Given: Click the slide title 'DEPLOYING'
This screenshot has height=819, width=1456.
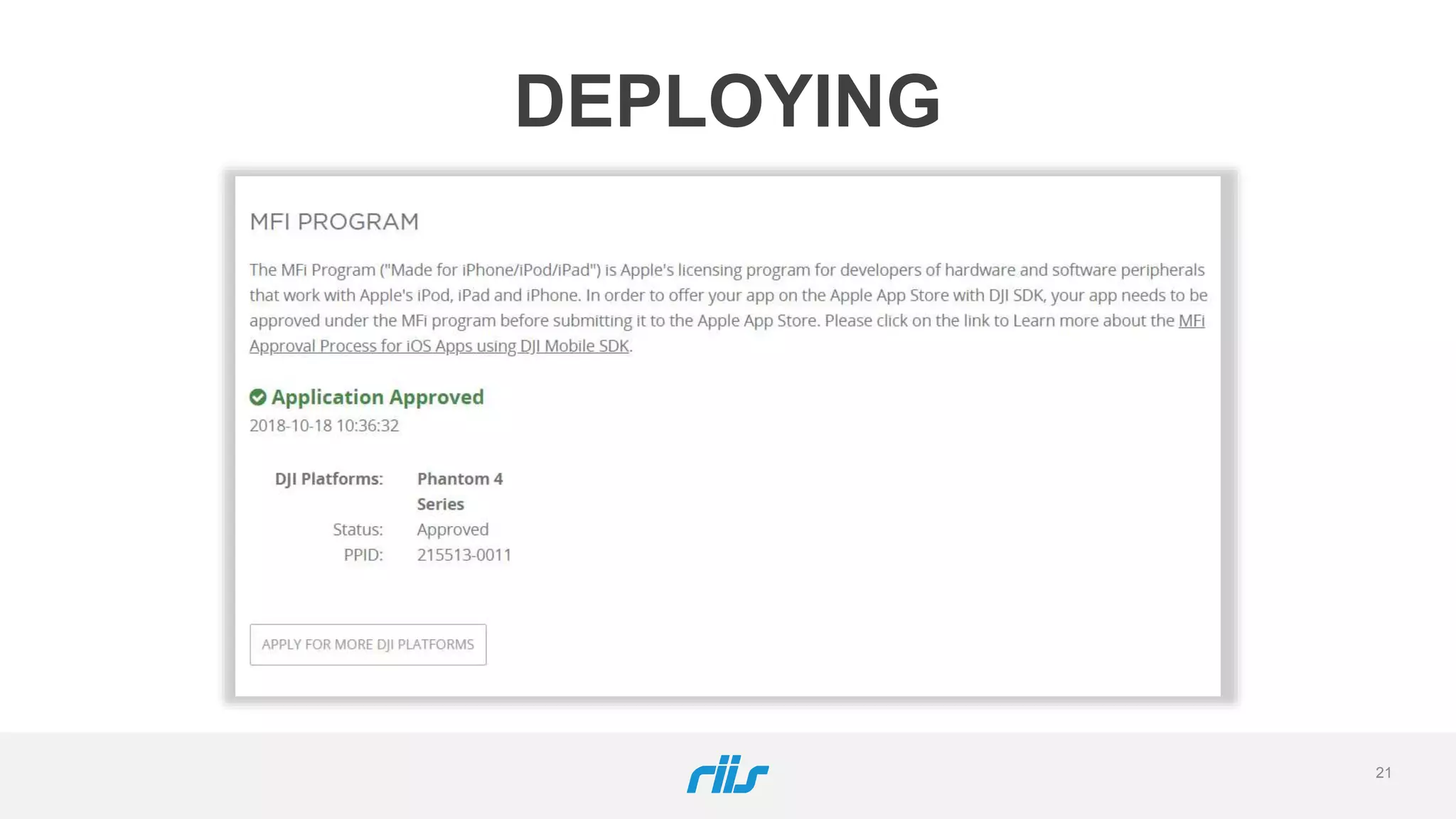Looking at the screenshot, I should tap(728, 101).
